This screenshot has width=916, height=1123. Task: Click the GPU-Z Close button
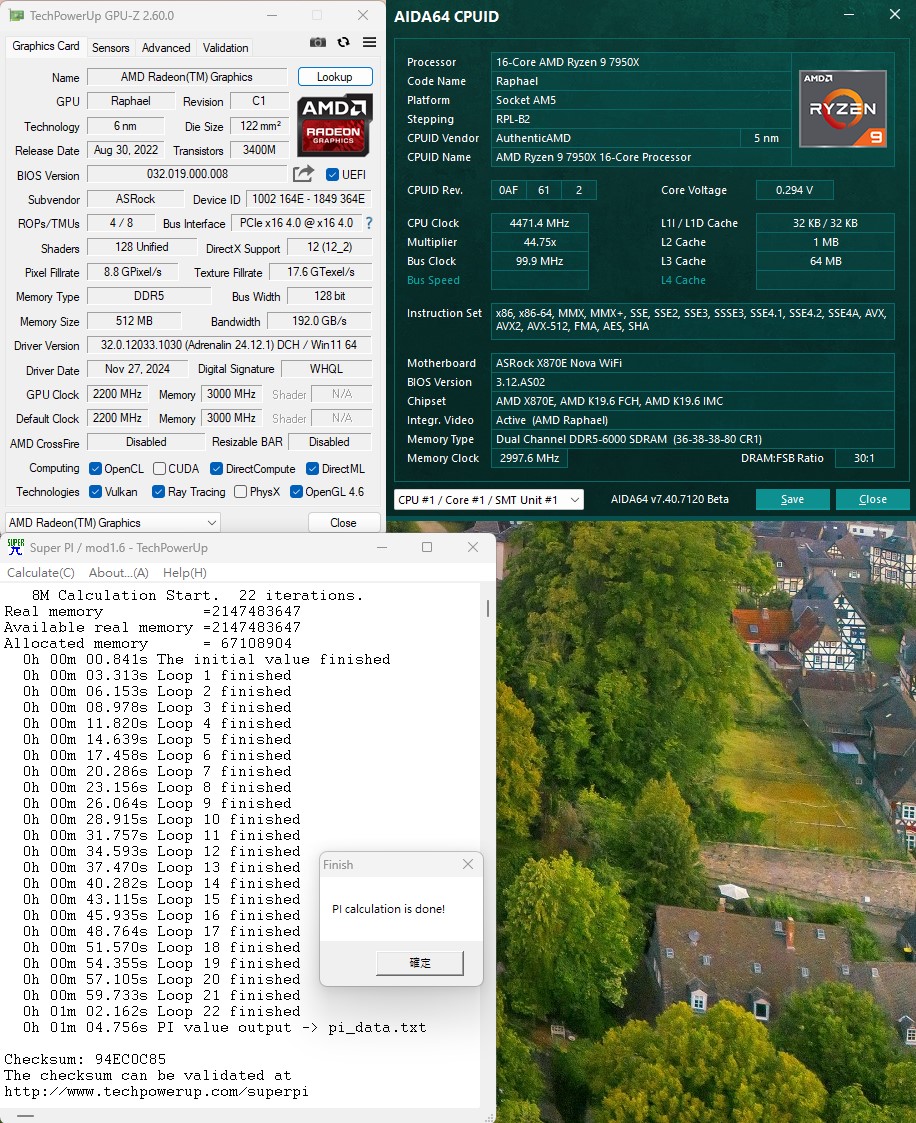(343, 523)
